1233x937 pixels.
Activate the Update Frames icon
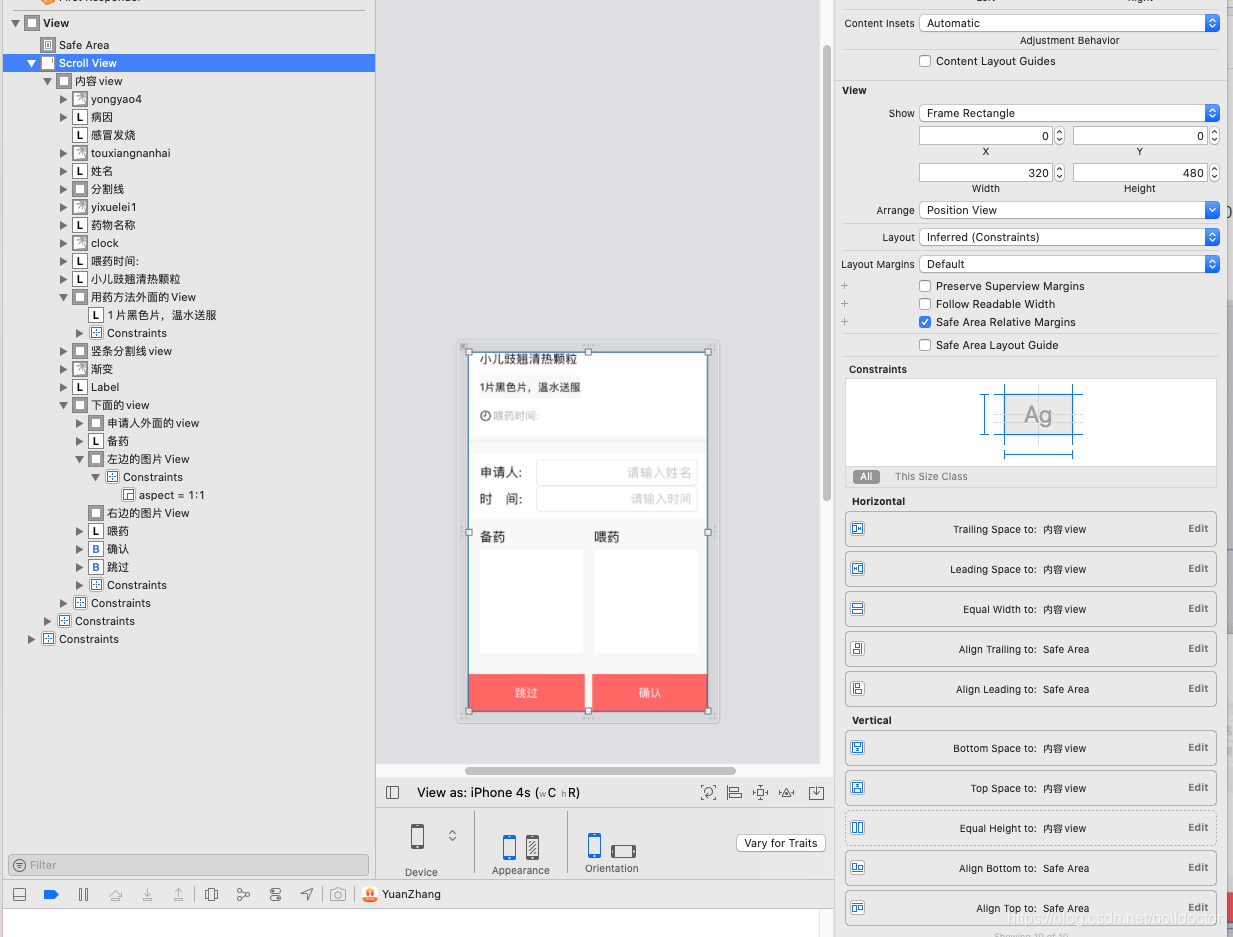pyautogui.click(x=708, y=792)
